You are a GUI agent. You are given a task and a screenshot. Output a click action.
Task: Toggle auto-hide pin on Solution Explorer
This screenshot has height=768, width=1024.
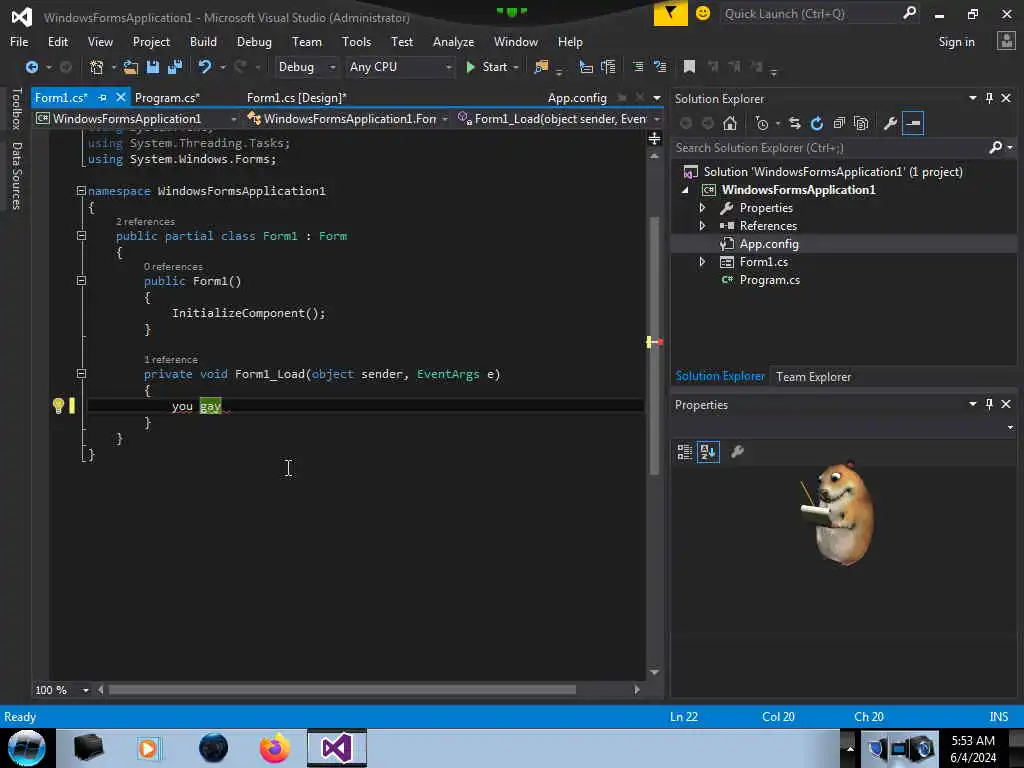989,98
